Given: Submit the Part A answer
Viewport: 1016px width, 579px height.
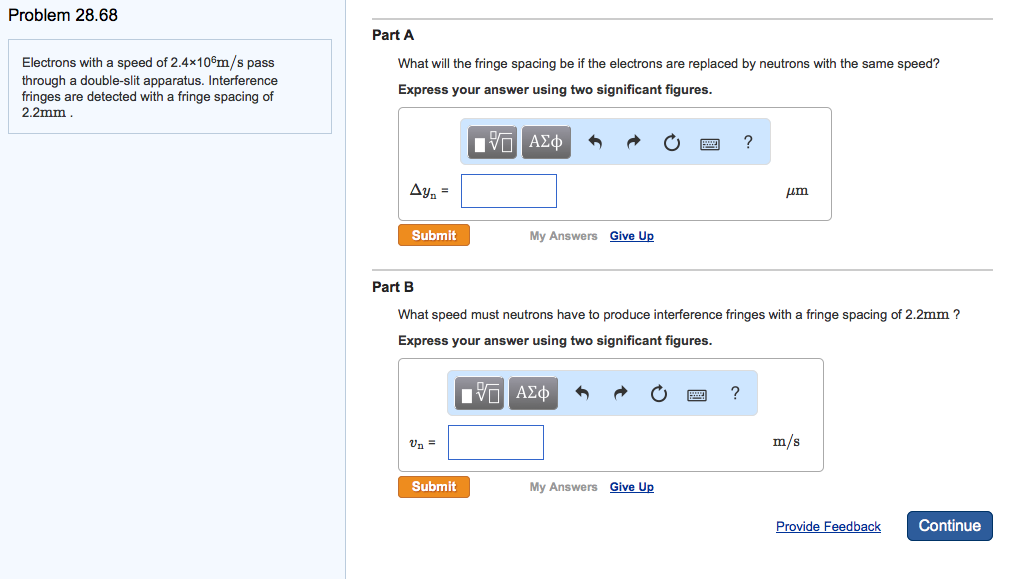Looking at the screenshot, I should 433,236.
